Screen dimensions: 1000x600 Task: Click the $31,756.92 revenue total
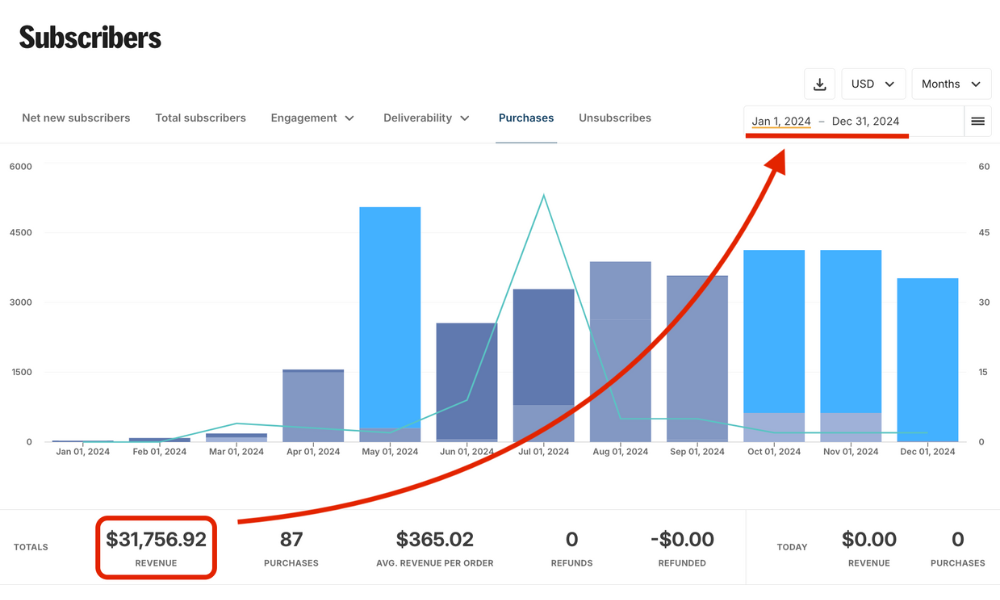click(156, 540)
